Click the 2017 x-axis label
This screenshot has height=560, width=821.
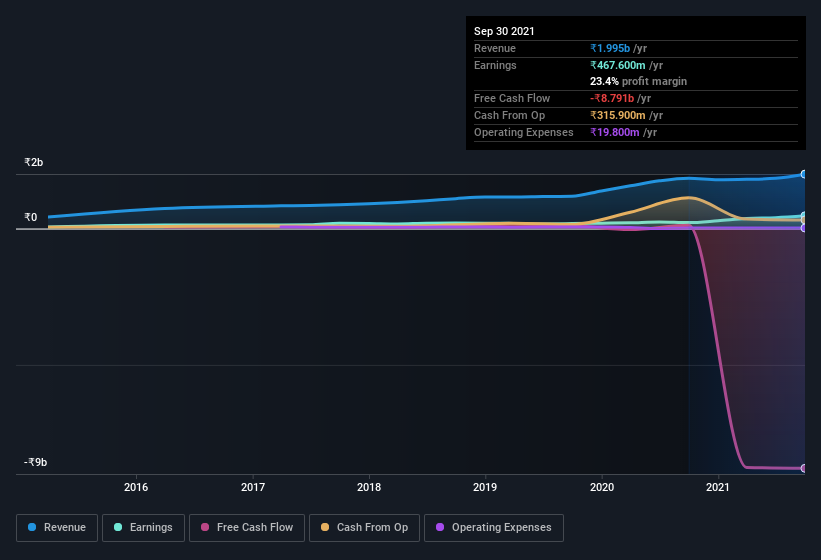253,487
